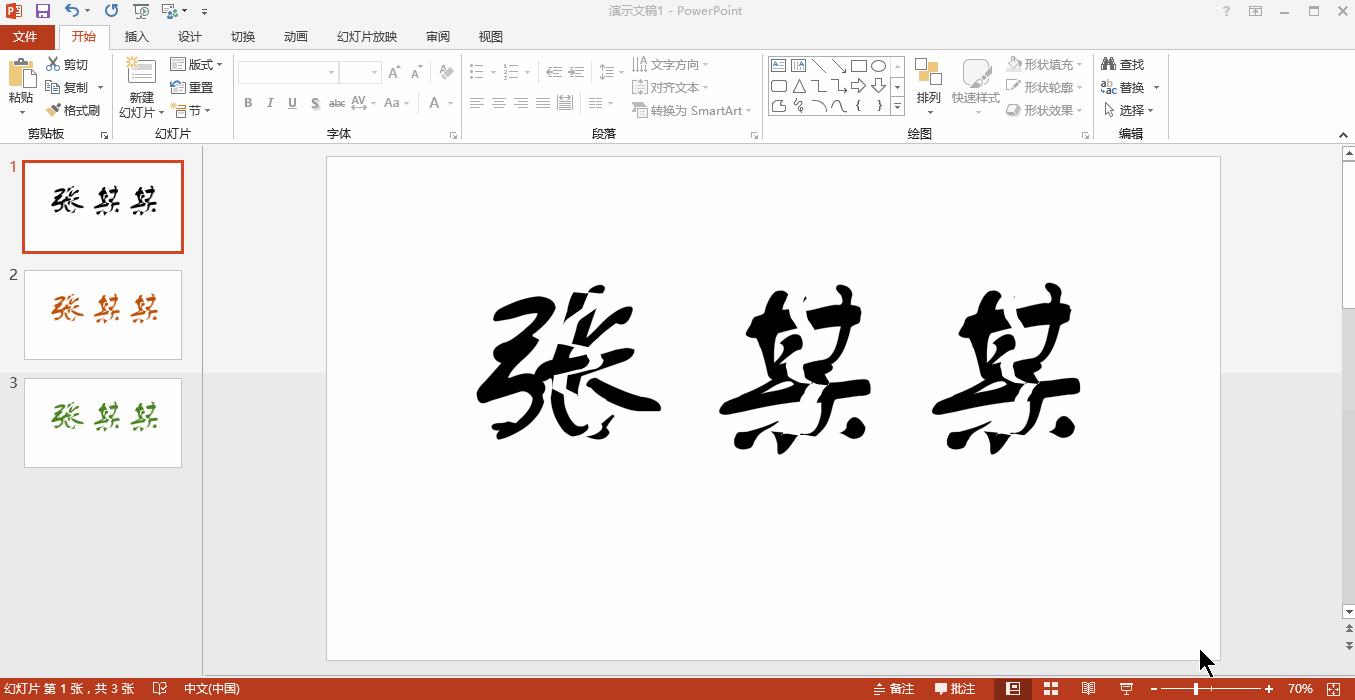Start slideshow from status bar icon
Viewport: 1355px width, 700px height.
tap(1126, 689)
